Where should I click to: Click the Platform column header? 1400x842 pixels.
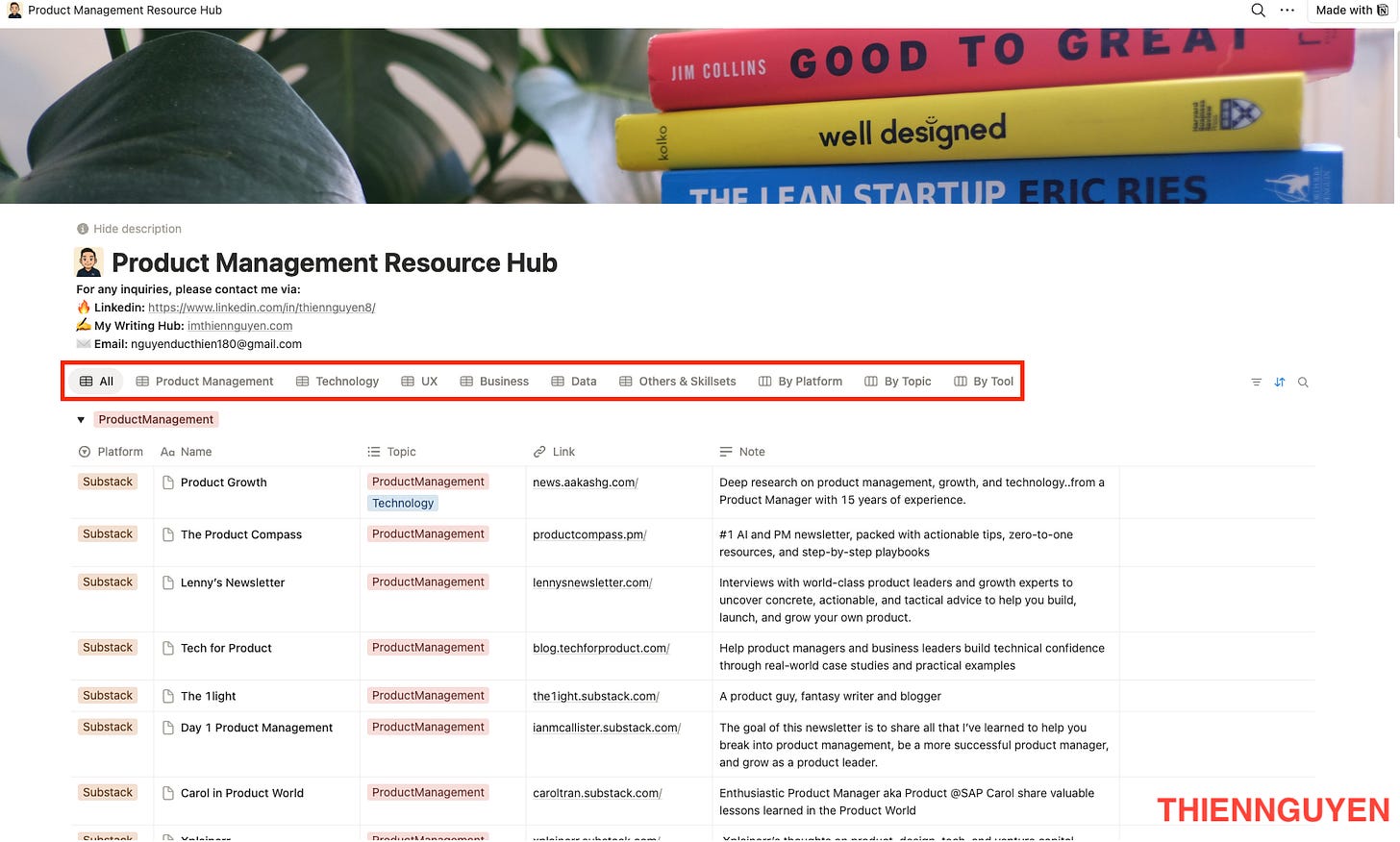coord(112,452)
